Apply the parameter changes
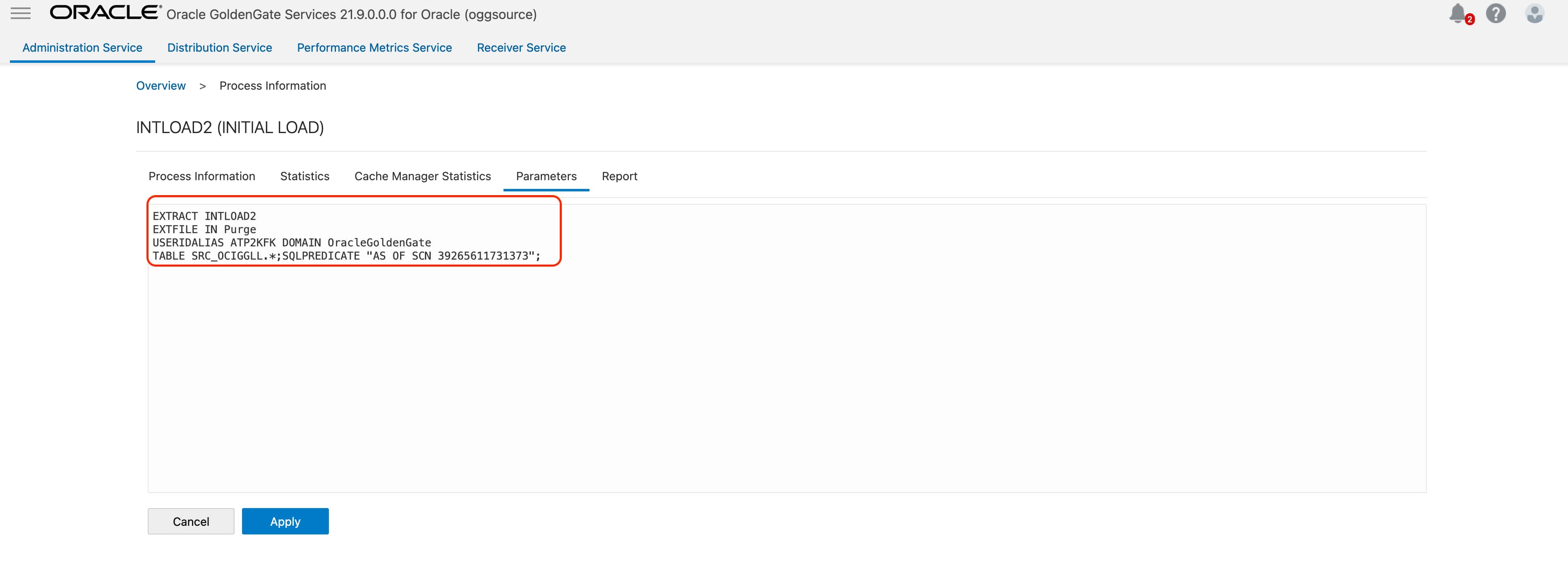This screenshot has height=563, width=1568. click(285, 521)
